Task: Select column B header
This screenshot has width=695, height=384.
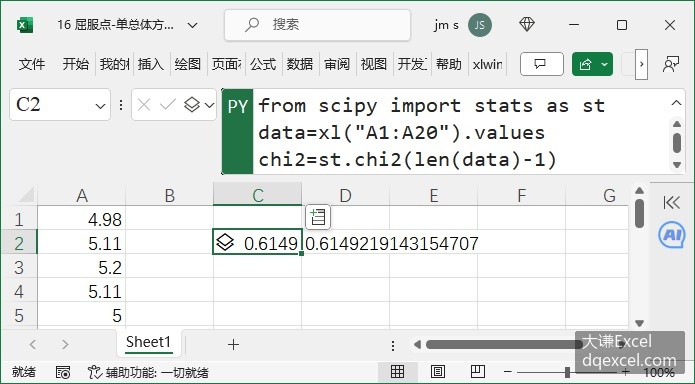Action: (169, 195)
